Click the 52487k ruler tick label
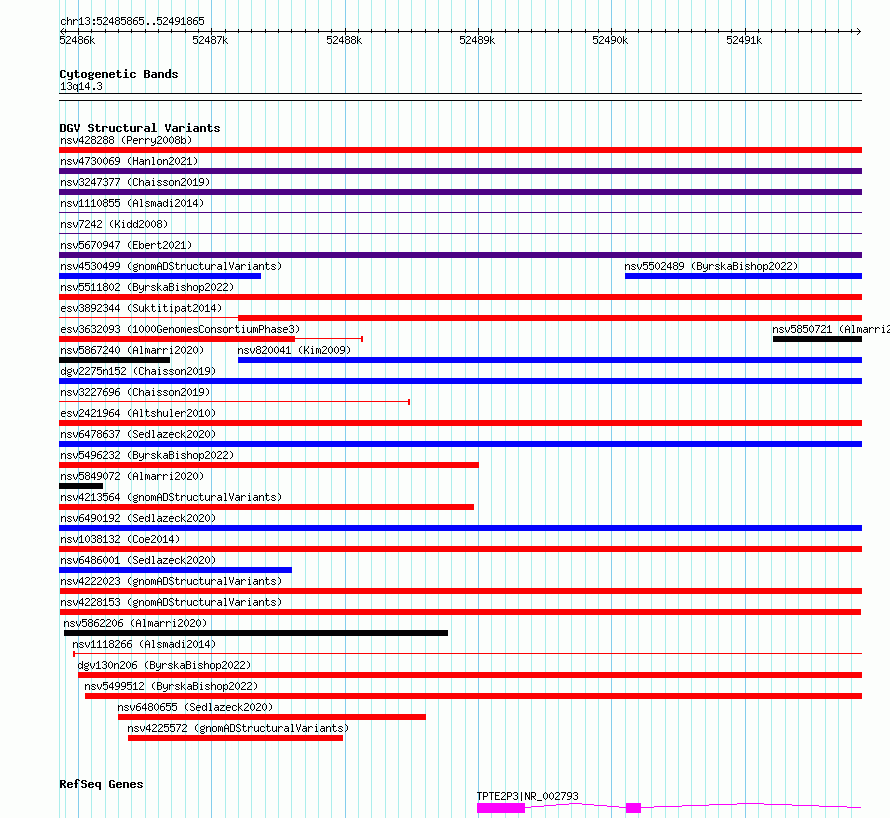The height and width of the screenshot is (818, 890). tap(210, 40)
